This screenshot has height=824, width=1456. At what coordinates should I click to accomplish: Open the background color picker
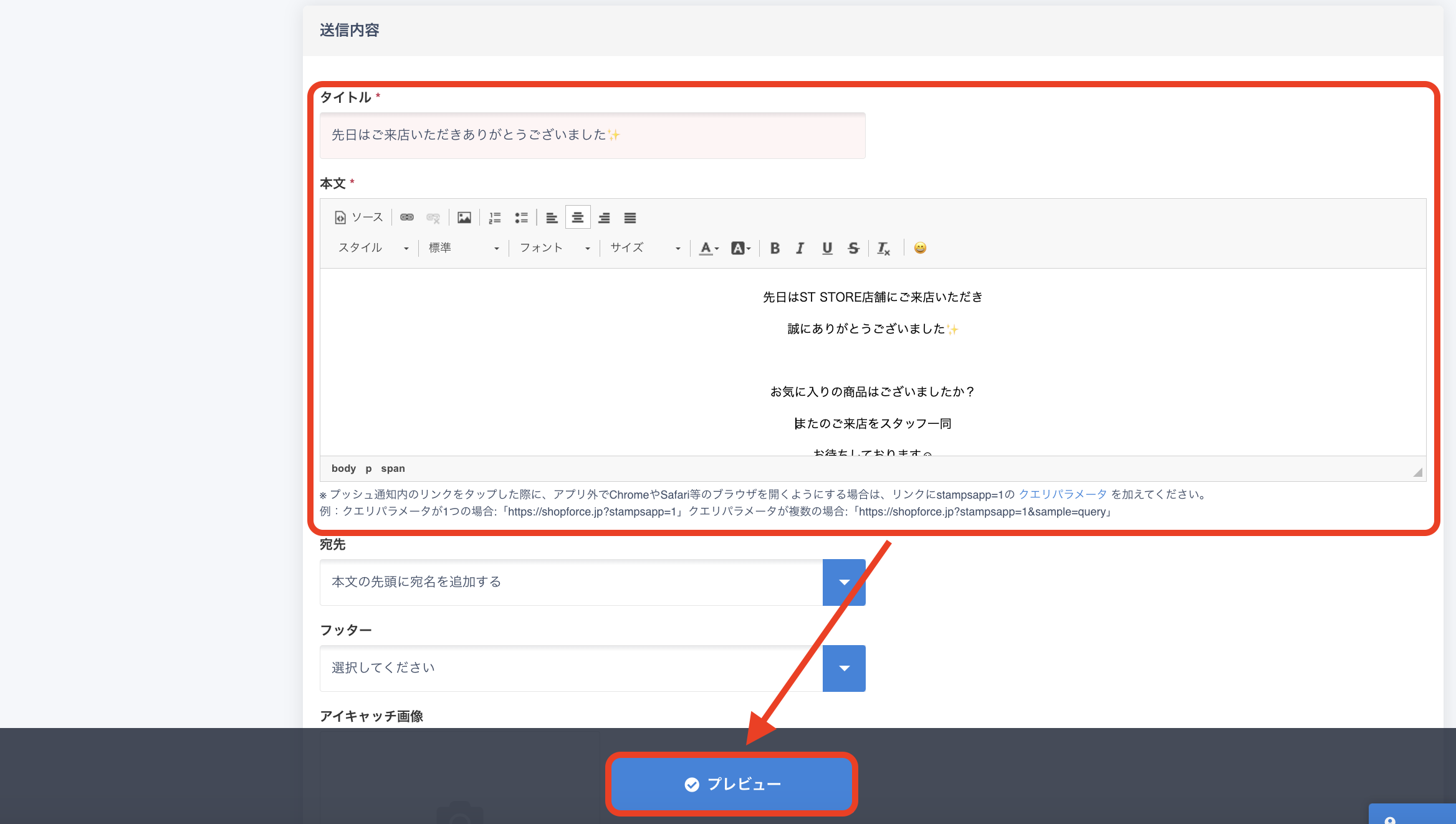[741, 248]
